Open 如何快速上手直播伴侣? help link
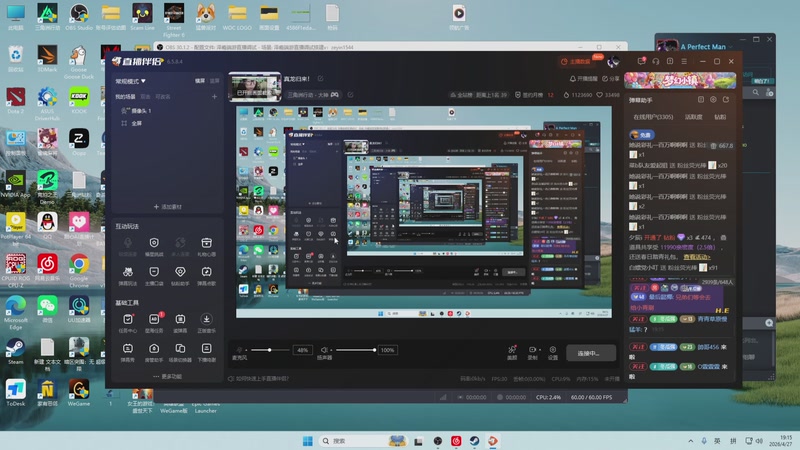This screenshot has height=450, width=800. [x=258, y=379]
